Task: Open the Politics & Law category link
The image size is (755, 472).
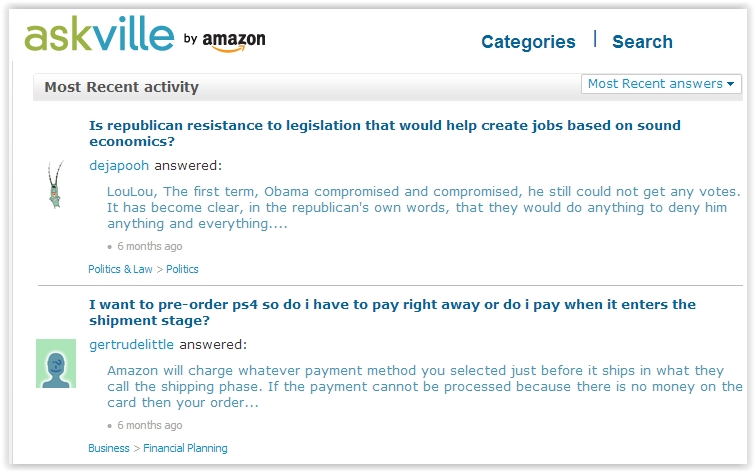Action: point(120,269)
